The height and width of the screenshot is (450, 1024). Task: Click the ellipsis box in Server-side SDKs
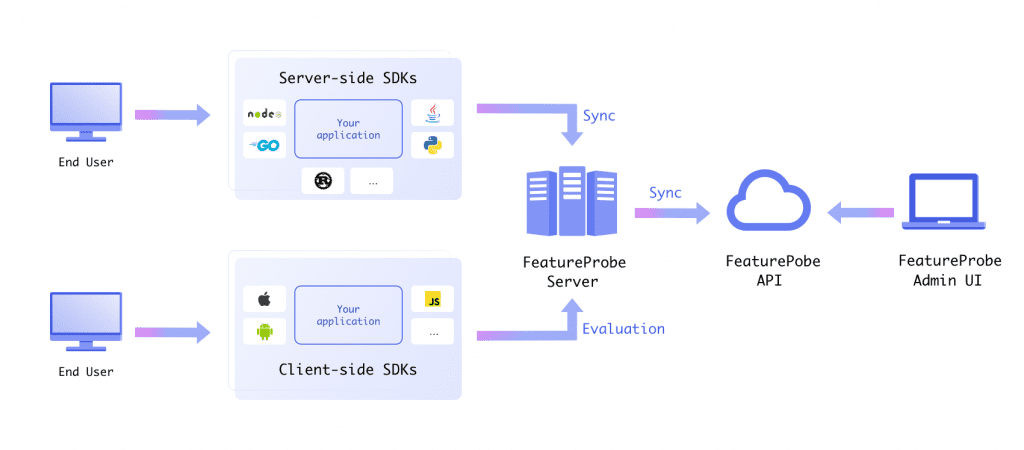(372, 181)
